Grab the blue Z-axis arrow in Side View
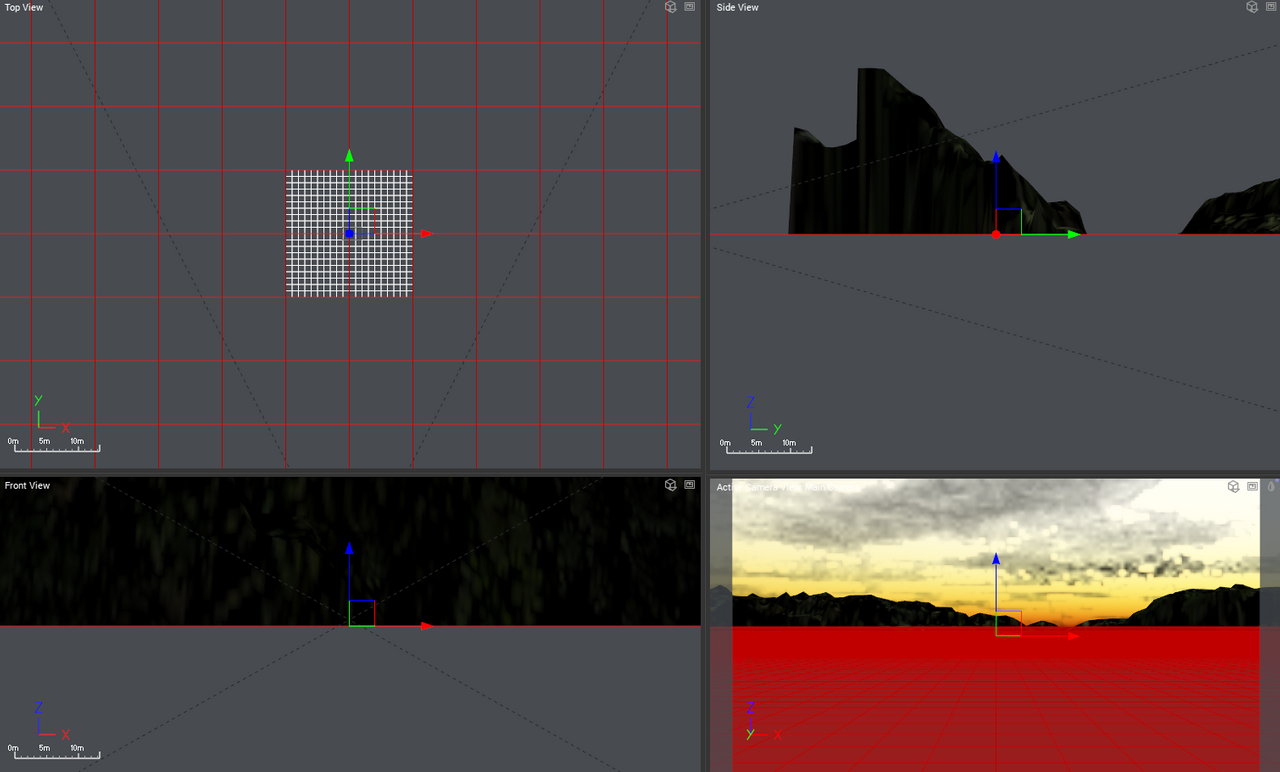The image size is (1280, 772). (996, 158)
